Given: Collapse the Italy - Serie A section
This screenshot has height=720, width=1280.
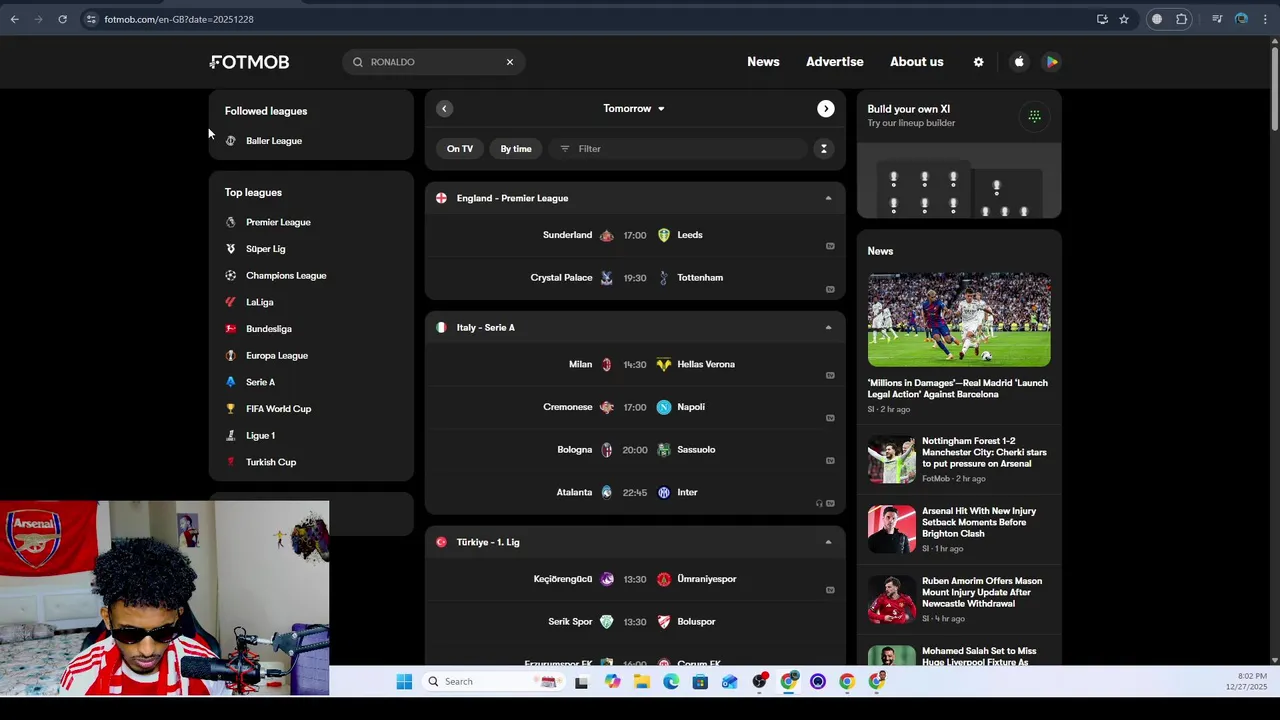Looking at the screenshot, I should click(828, 327).
